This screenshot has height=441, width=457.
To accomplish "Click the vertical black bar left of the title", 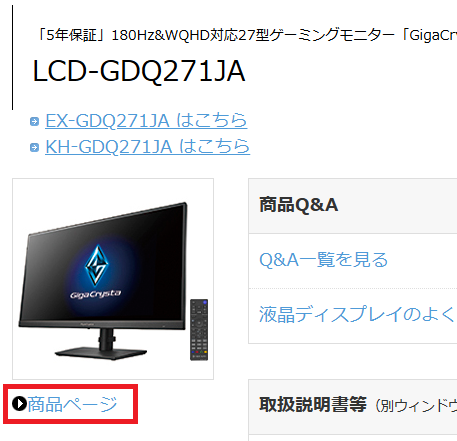I will (x=12, y=57).
